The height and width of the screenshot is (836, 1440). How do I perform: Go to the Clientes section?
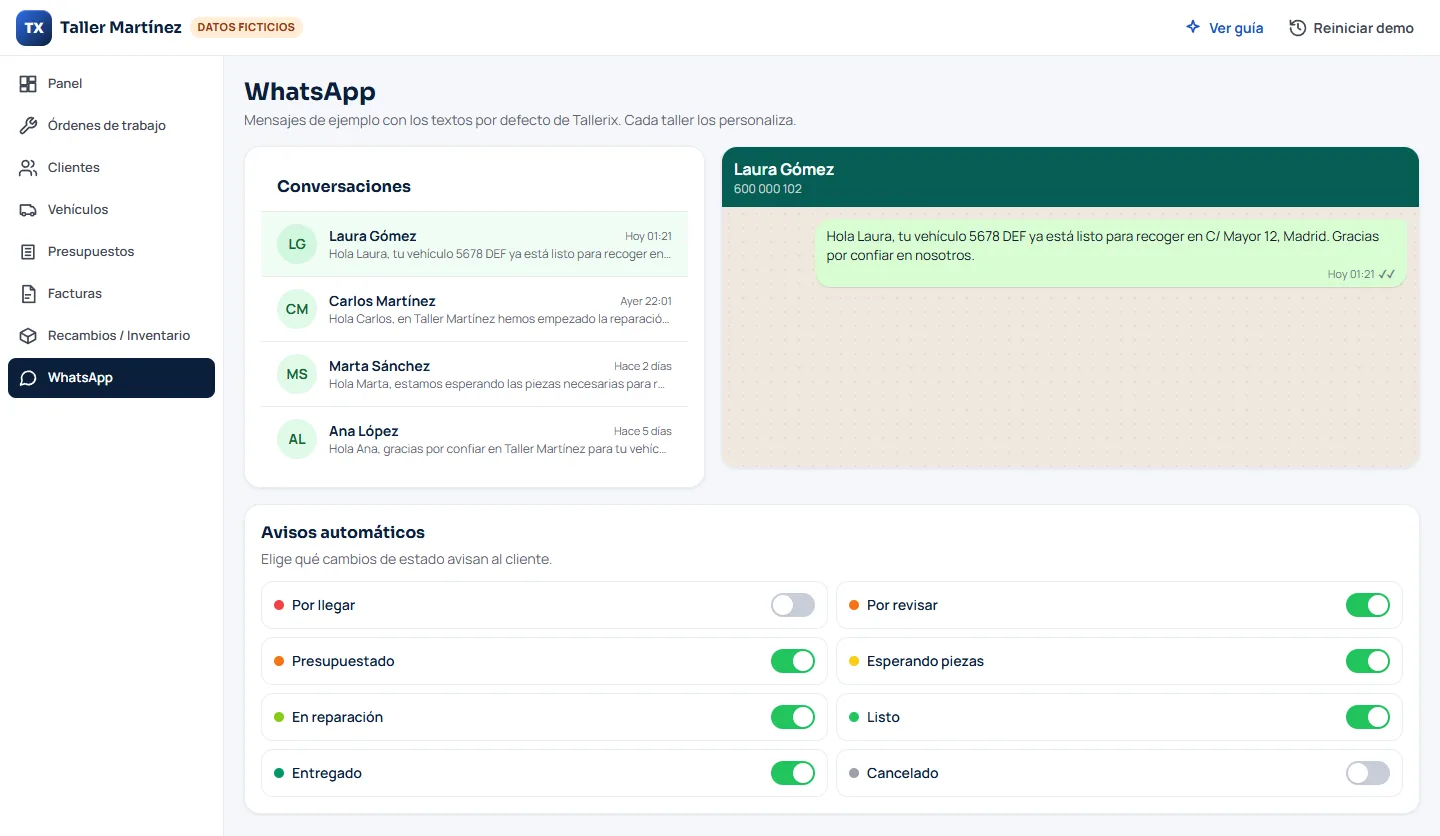pos(111,168)
